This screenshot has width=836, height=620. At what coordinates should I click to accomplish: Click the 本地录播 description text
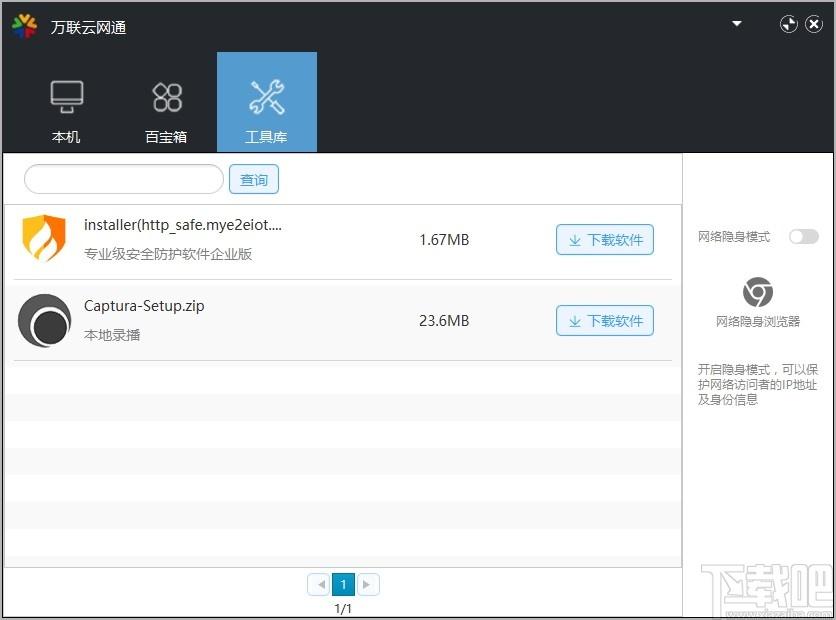tap(112, 335)
